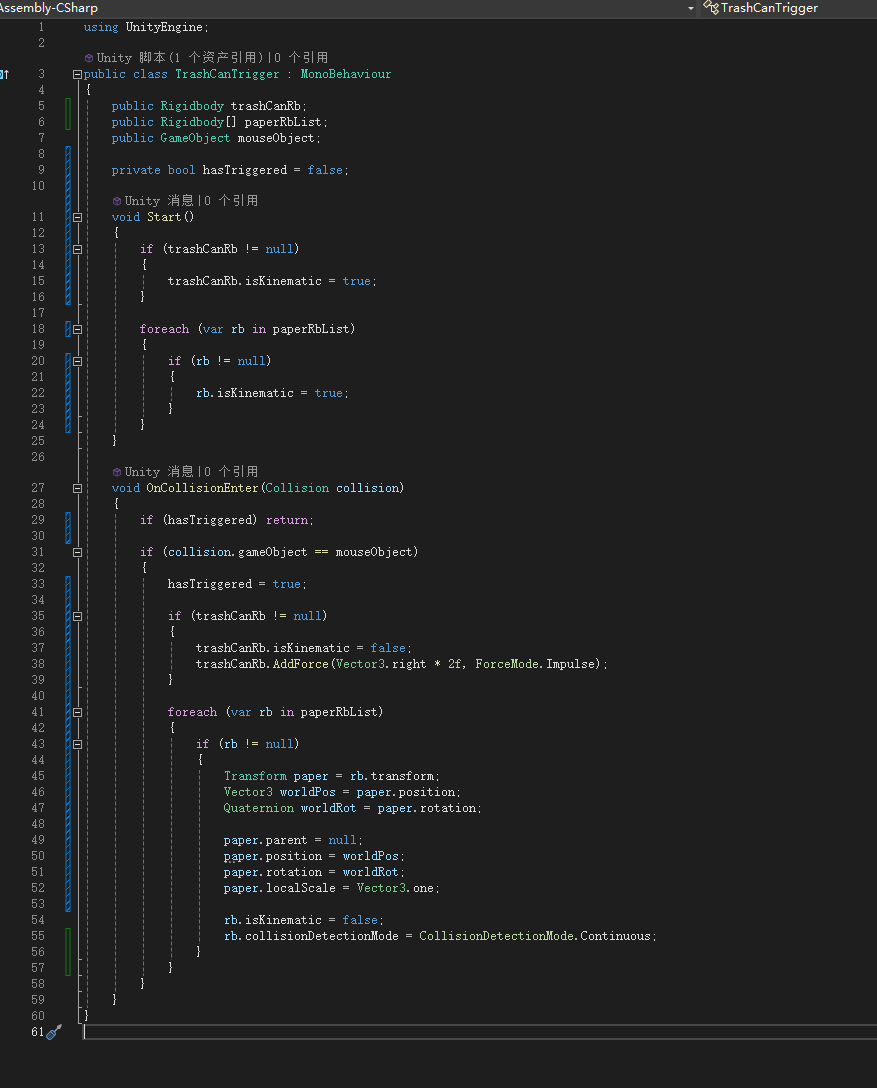
Task: Click 'Continuous' on line 55
Action: pos(615,936)
